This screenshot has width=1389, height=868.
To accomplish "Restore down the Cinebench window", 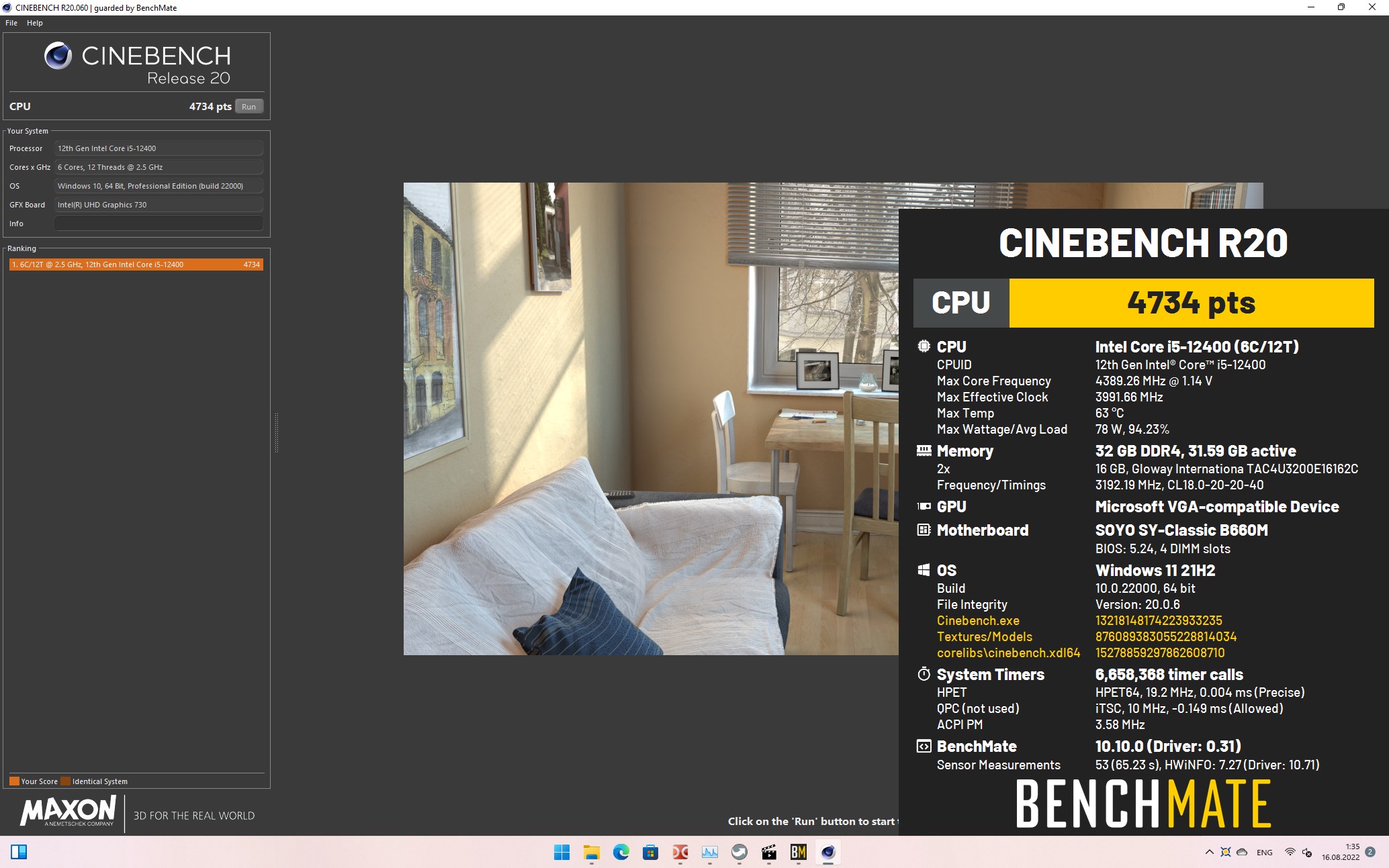I will click(1341, 7).
